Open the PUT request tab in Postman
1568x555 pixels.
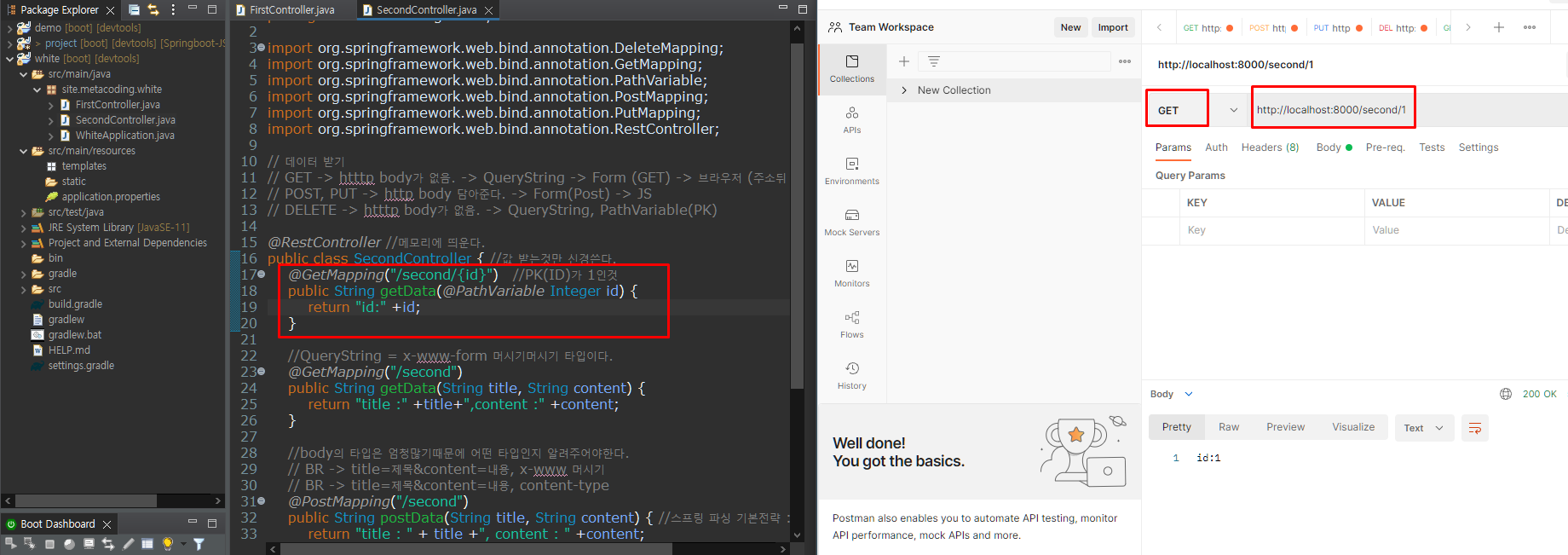tap(1338, 28)
